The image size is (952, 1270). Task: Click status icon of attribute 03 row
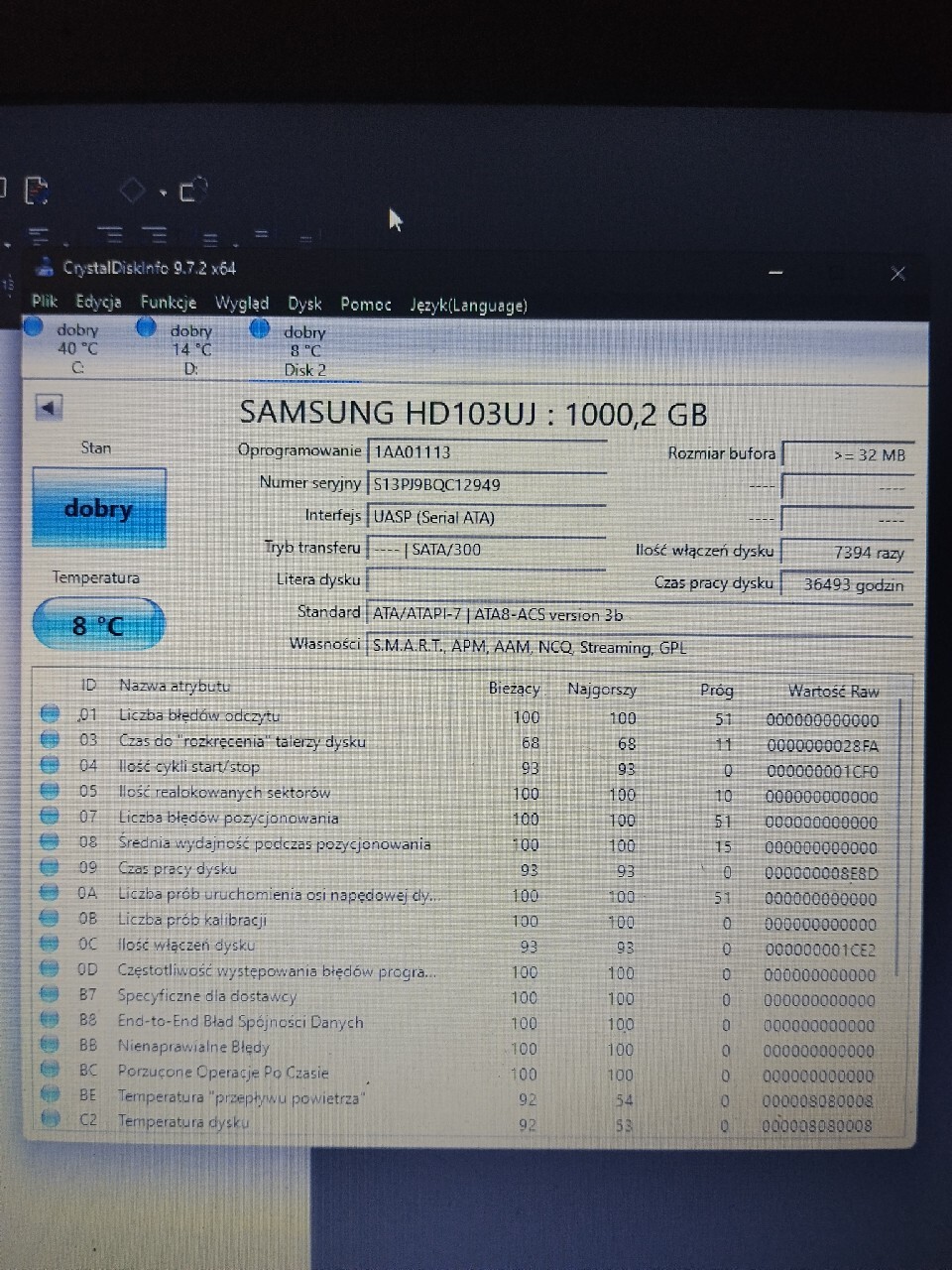pyautogui.click(x=50, y=739)
